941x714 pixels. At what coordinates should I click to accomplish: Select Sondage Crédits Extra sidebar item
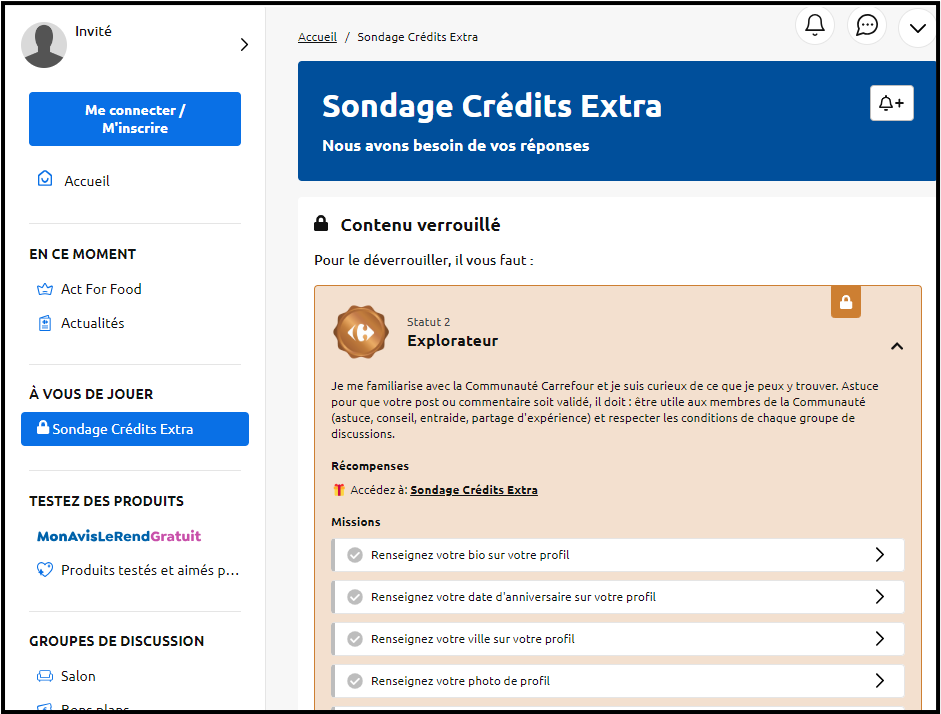(135, 429)
